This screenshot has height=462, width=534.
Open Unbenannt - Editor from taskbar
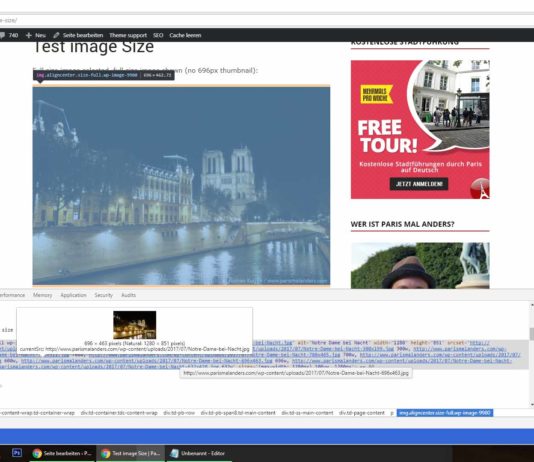198,453
